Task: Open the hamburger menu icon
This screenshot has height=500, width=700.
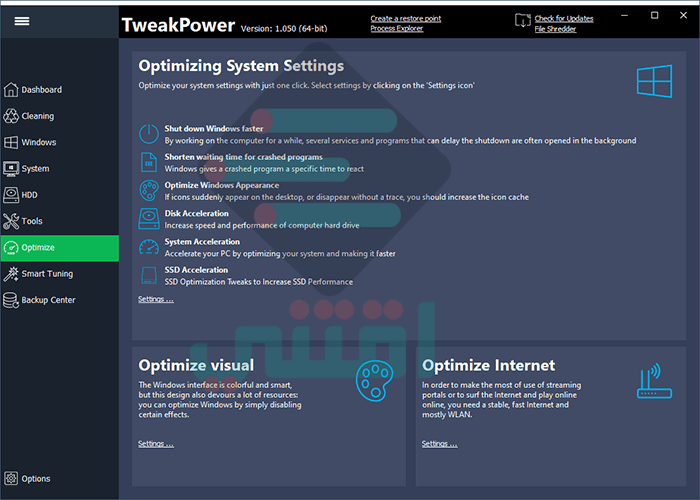Action: (21, 21)
